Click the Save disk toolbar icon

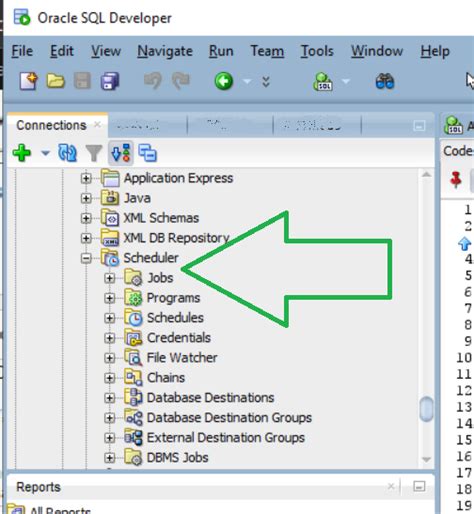coord(82,81)
